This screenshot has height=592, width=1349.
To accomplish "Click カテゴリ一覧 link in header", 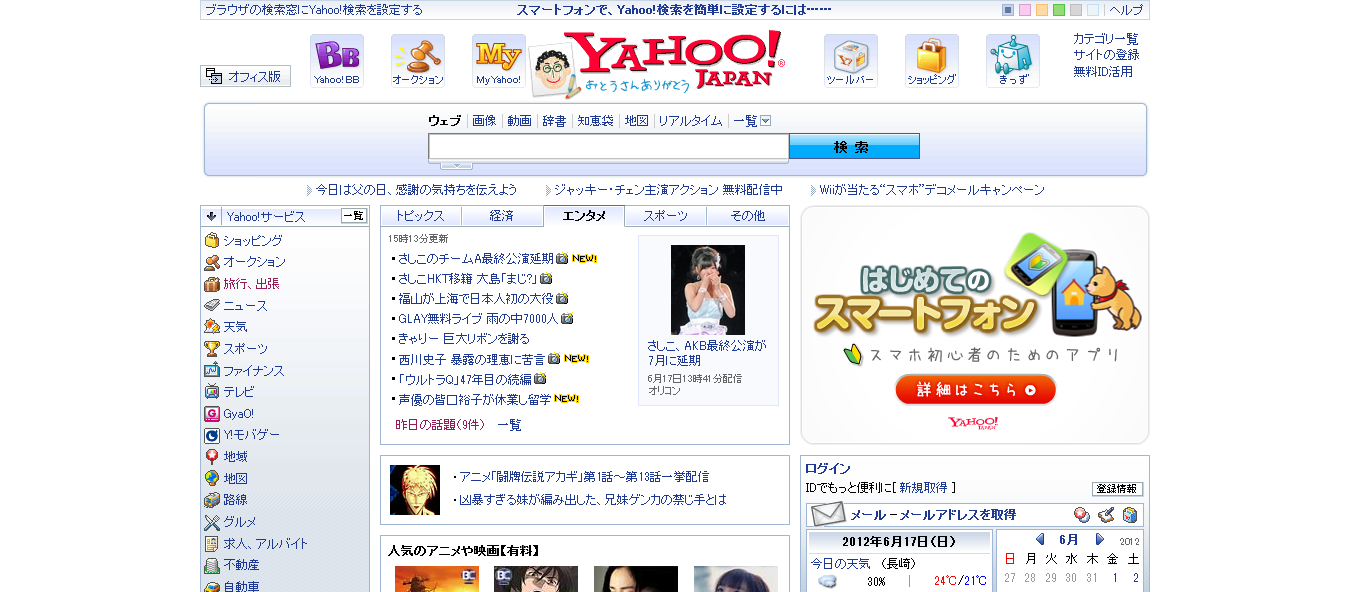I will pyautogui.click(x=1106, y=39).
